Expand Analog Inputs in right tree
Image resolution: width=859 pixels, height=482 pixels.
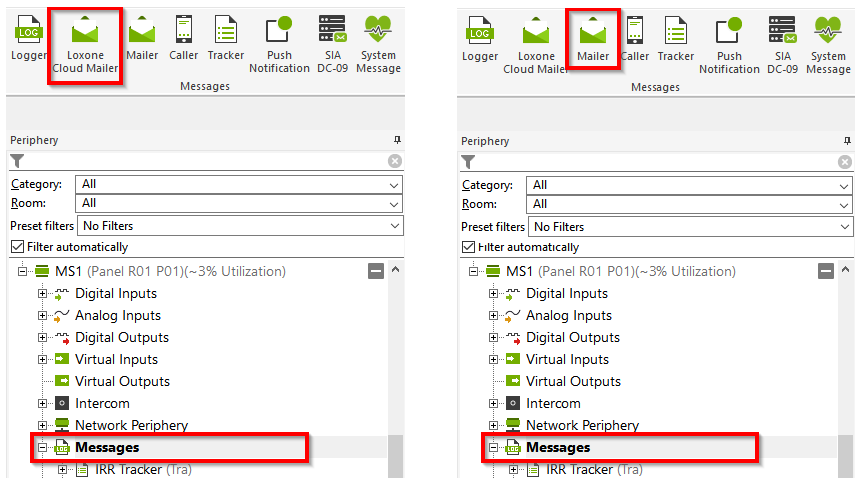tap(493, 315)
